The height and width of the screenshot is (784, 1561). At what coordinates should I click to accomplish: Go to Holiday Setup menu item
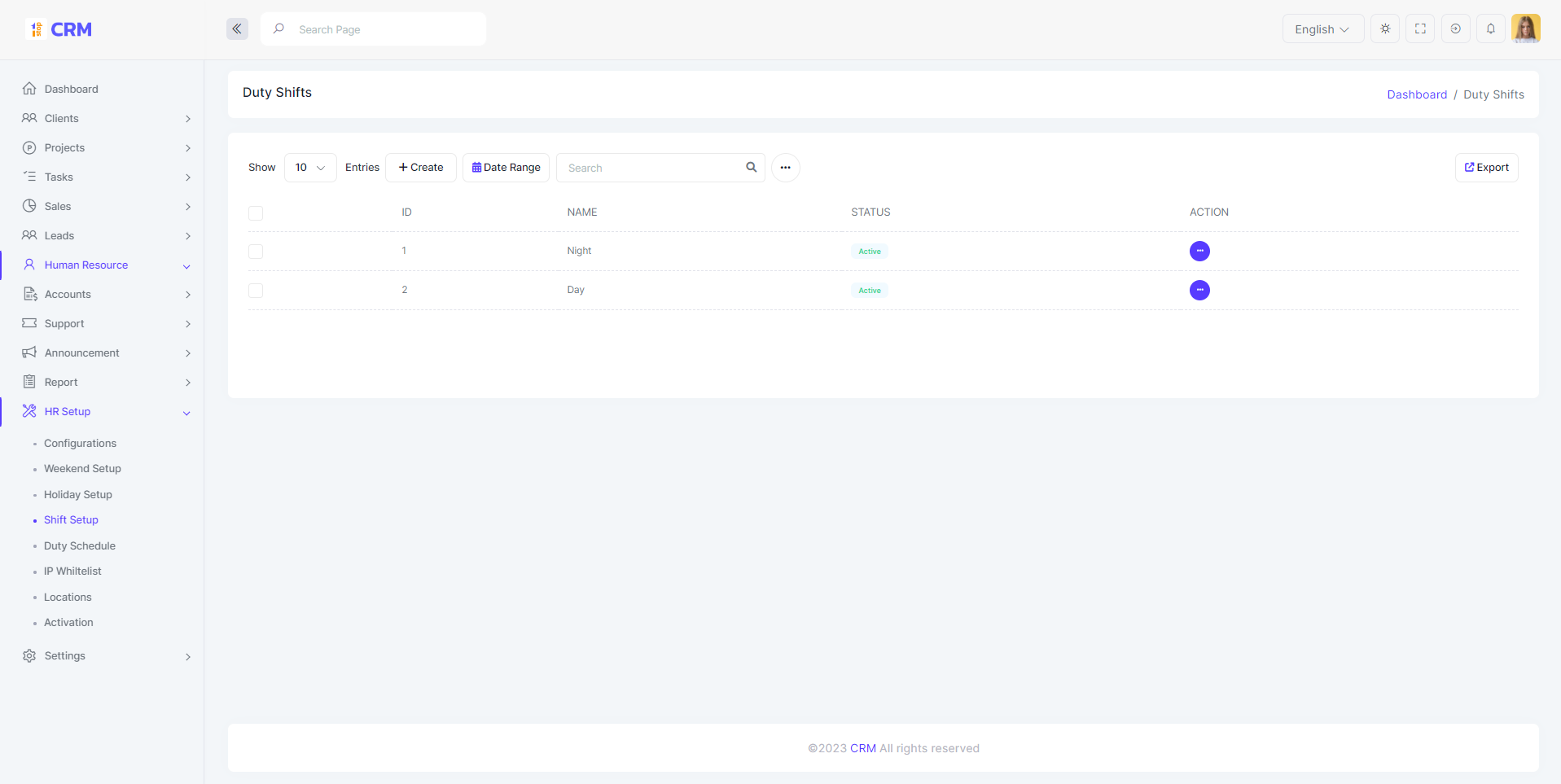[78, 494]
